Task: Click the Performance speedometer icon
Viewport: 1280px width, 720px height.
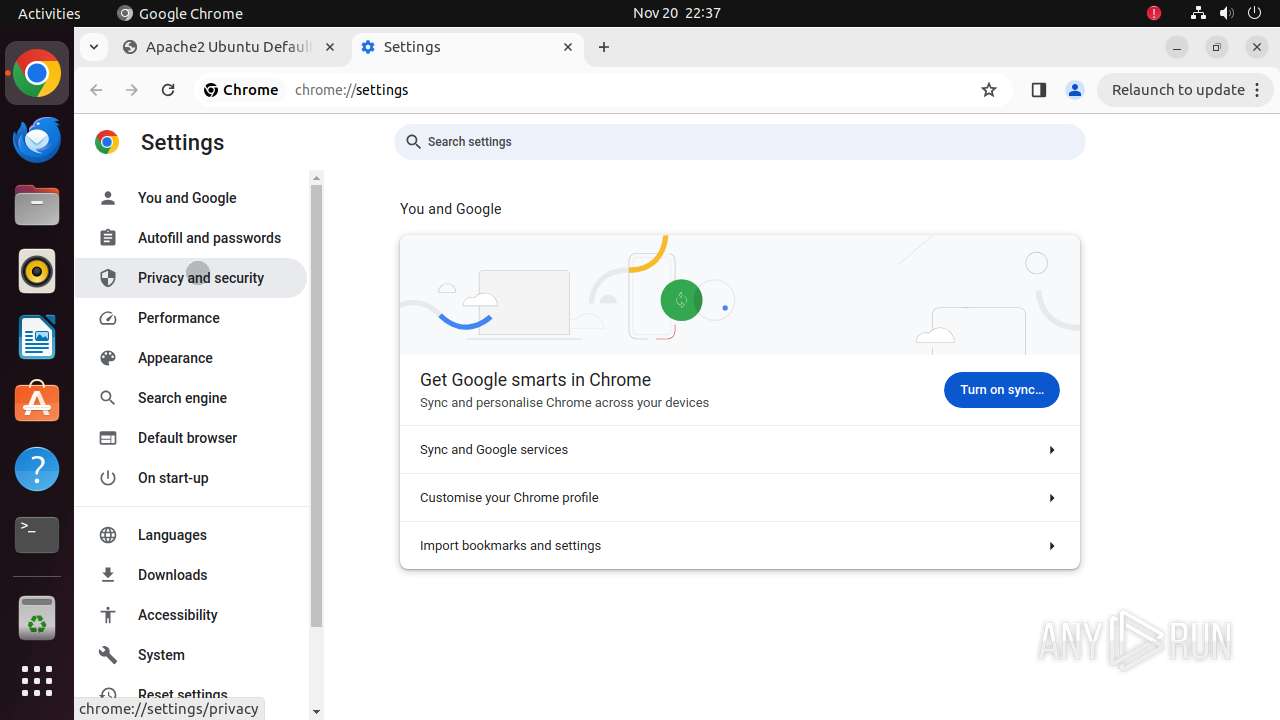Action: [x=108, y=318]
